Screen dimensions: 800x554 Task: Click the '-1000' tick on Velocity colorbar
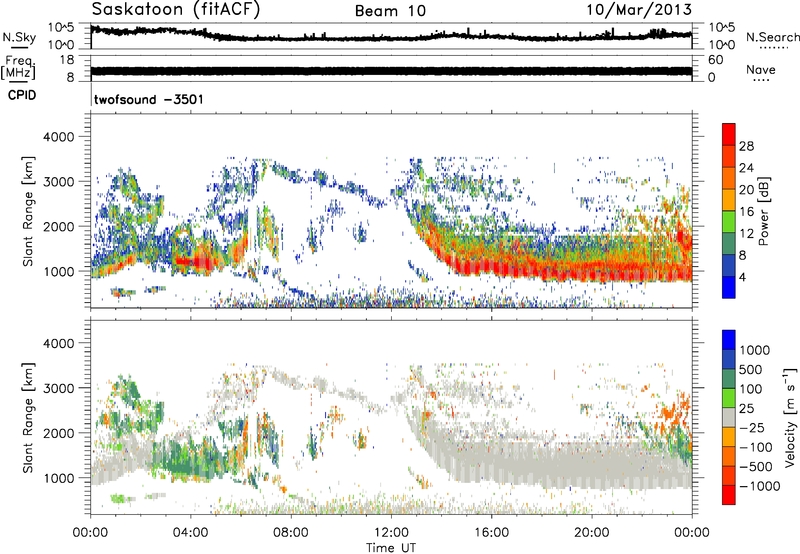pyautogui.click(x=759, y=486)
